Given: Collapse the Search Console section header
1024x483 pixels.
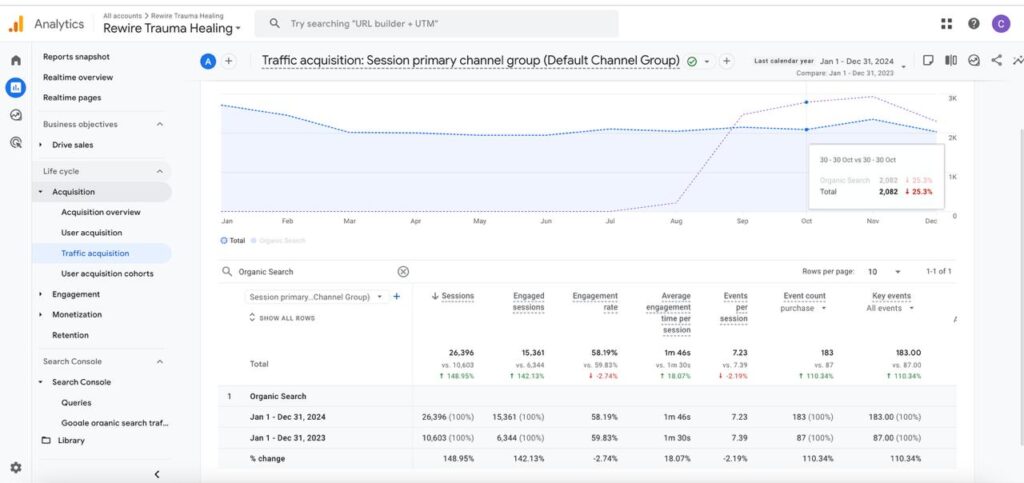Looking at the screenshot, I should 160,362.
